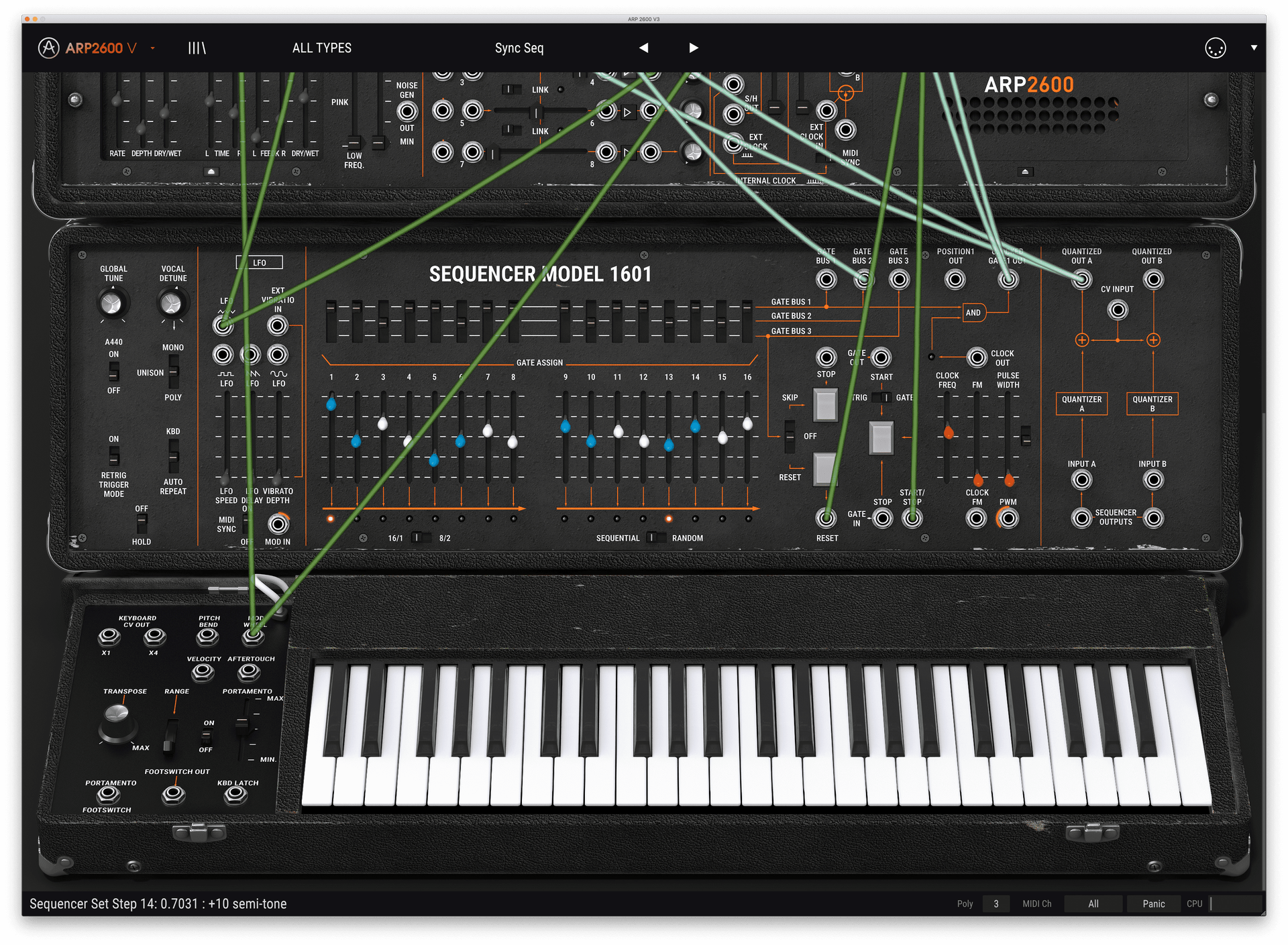Image resolution: width=1288 pixels, height=945 pixels.
Task: Toggle the A440 on/off switch
Action: [114, 372]
